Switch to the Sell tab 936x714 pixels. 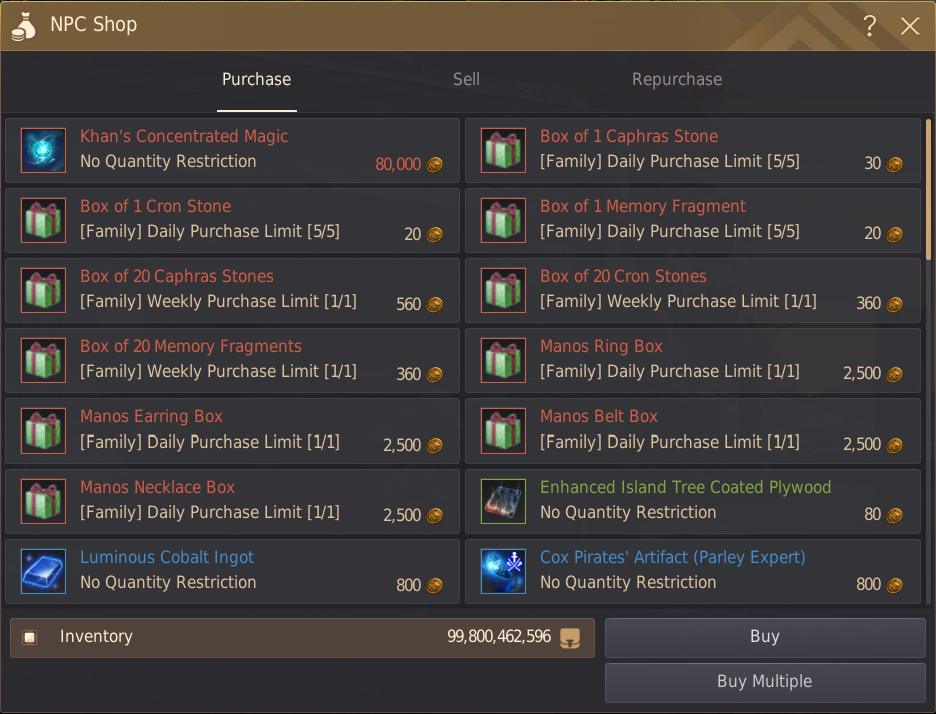click(466, 79)
